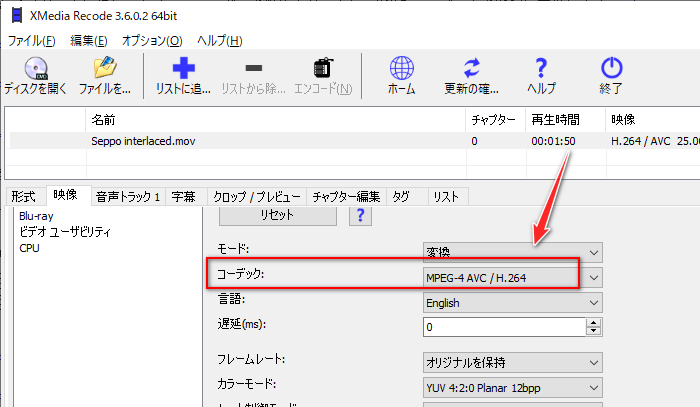The width and height of the screenshot is (700, 407).
Task: Decrease the delay value with down arrow
Action: click(593, 332)
